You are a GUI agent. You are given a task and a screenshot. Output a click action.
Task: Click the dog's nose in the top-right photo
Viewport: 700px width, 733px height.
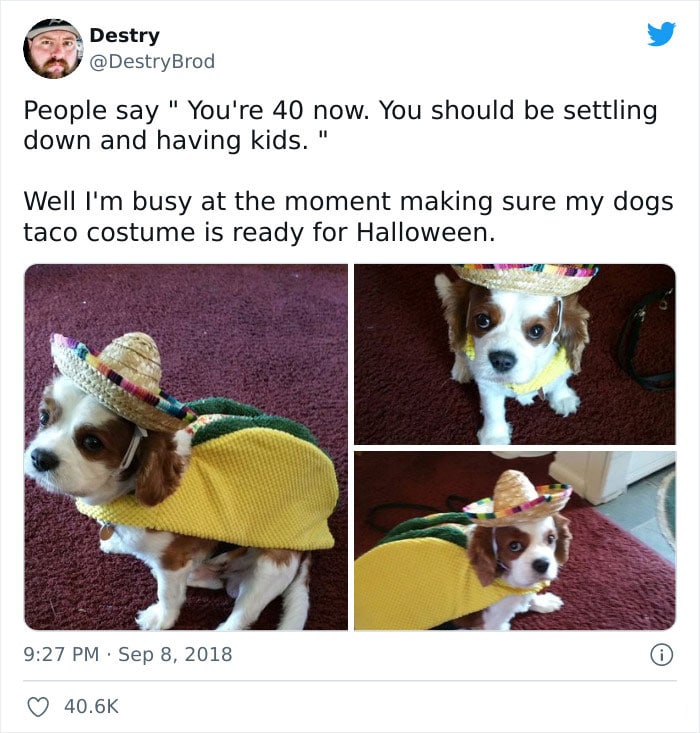point(503,360)
